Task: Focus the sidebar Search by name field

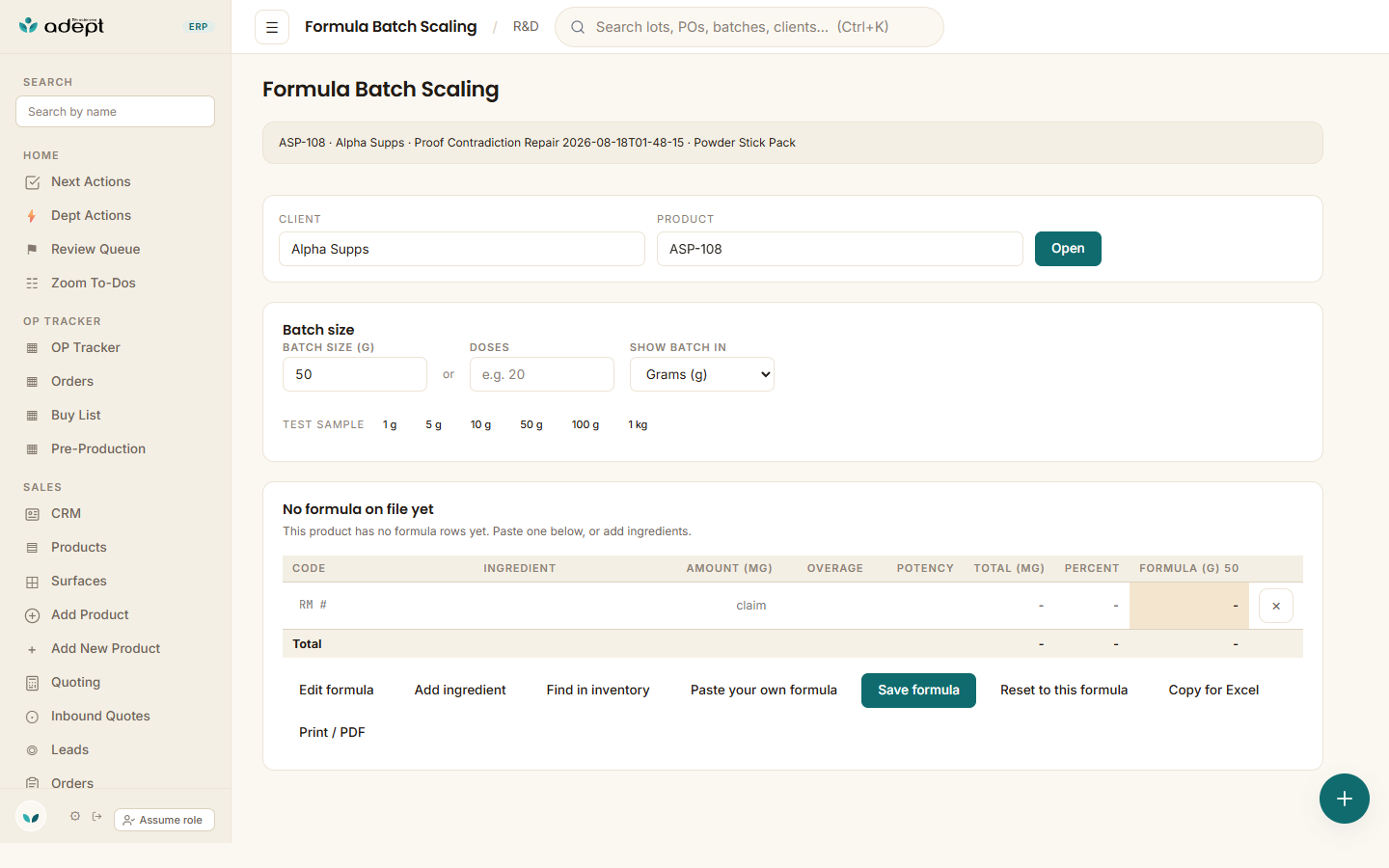Action: point(115,112)
